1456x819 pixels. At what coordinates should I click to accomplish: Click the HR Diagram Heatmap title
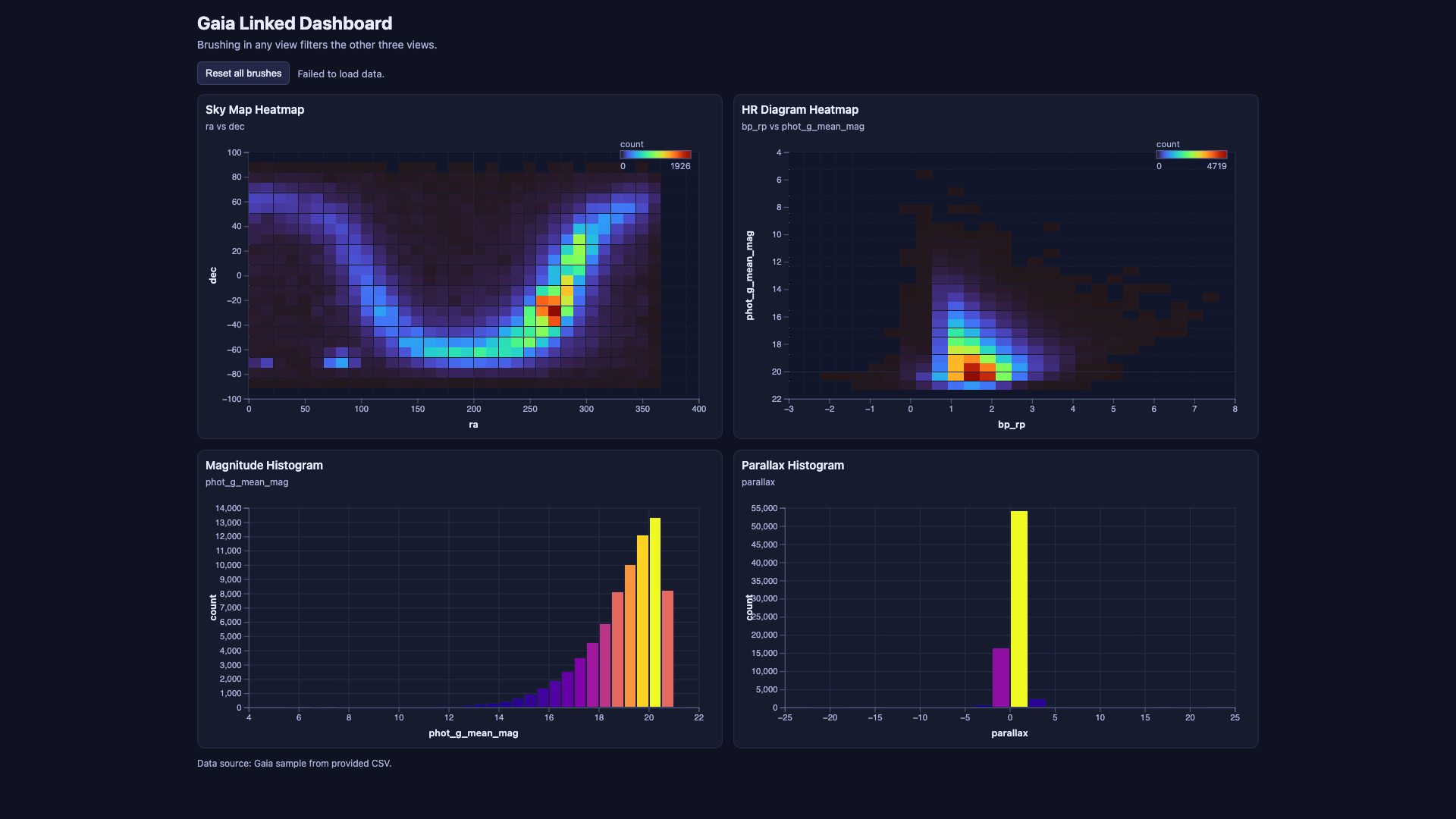coord(800,110)
